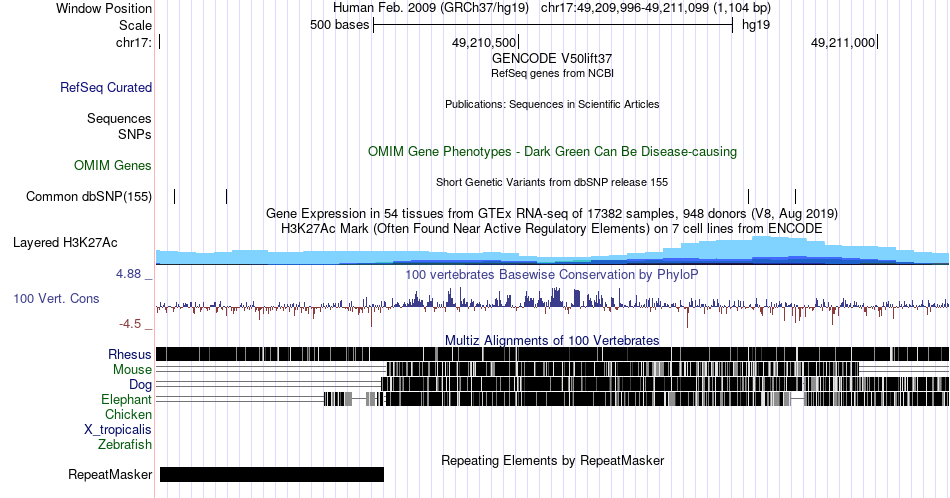Click the 49,211,000 ruler position
950x498 pixels.
pyautogui.click(x=843, y=42)
